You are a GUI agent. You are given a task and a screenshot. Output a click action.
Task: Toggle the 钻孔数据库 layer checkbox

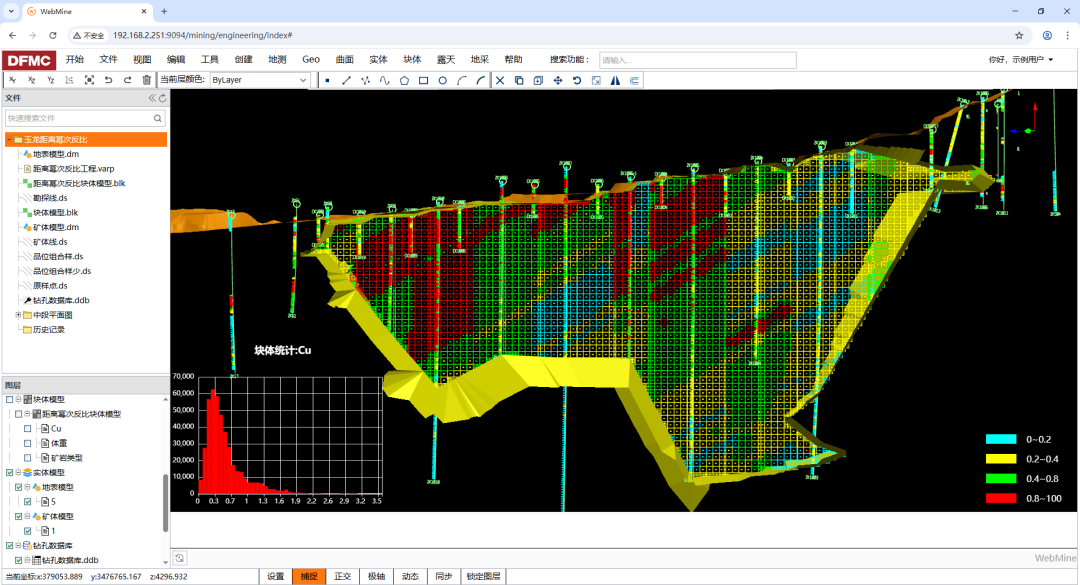pyautogui.click(x=10, y=546)
